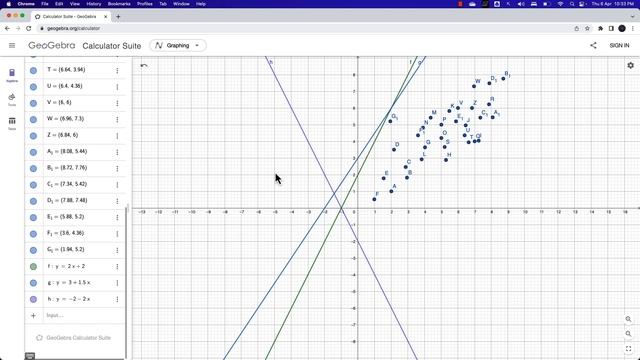Bookmark this page with star icon

[x=587, y=28]
